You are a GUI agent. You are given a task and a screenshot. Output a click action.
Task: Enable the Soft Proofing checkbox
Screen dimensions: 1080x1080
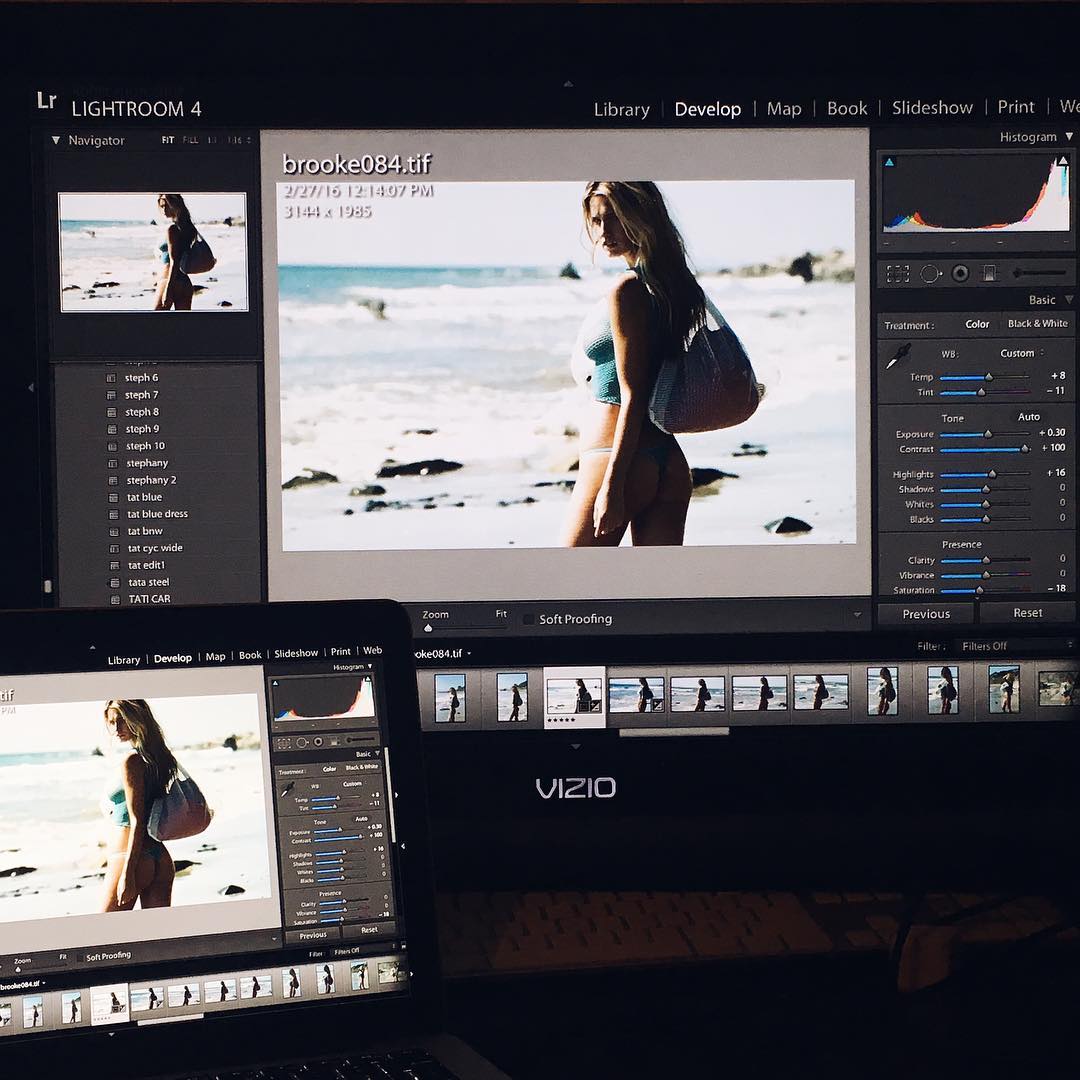[x=528, y=619]
